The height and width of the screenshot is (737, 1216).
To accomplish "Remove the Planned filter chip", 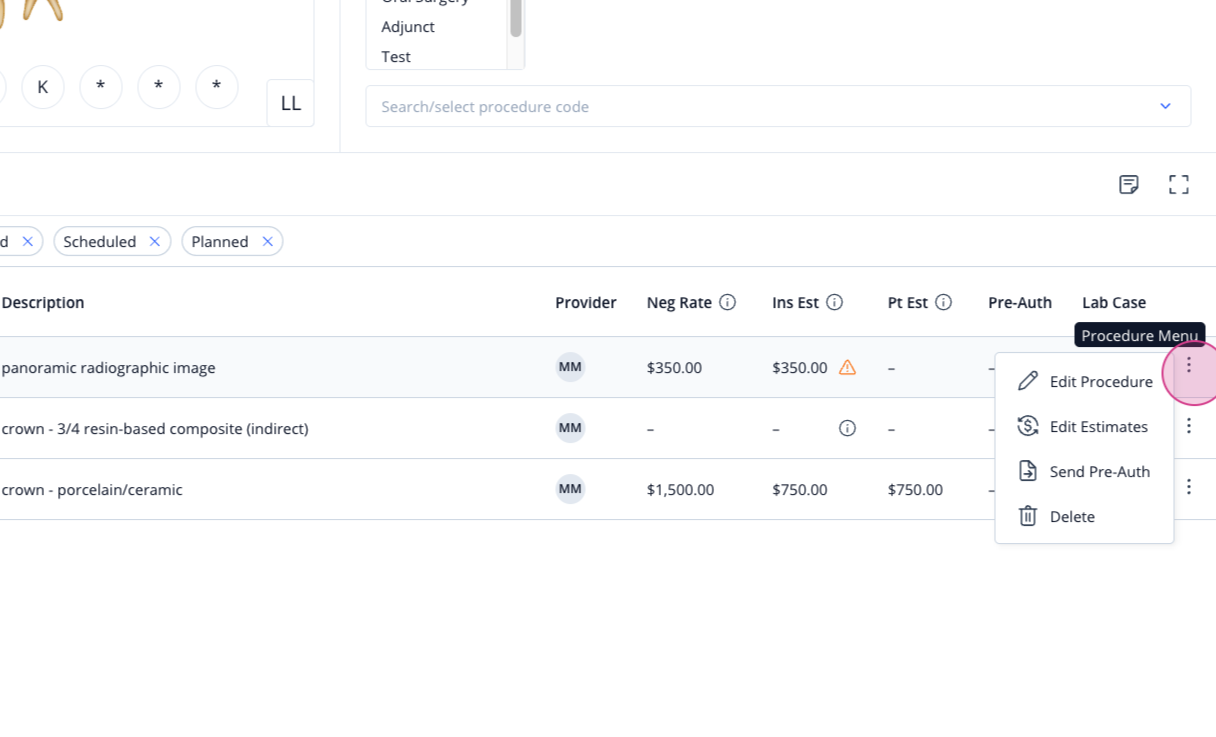I will 267,241.
